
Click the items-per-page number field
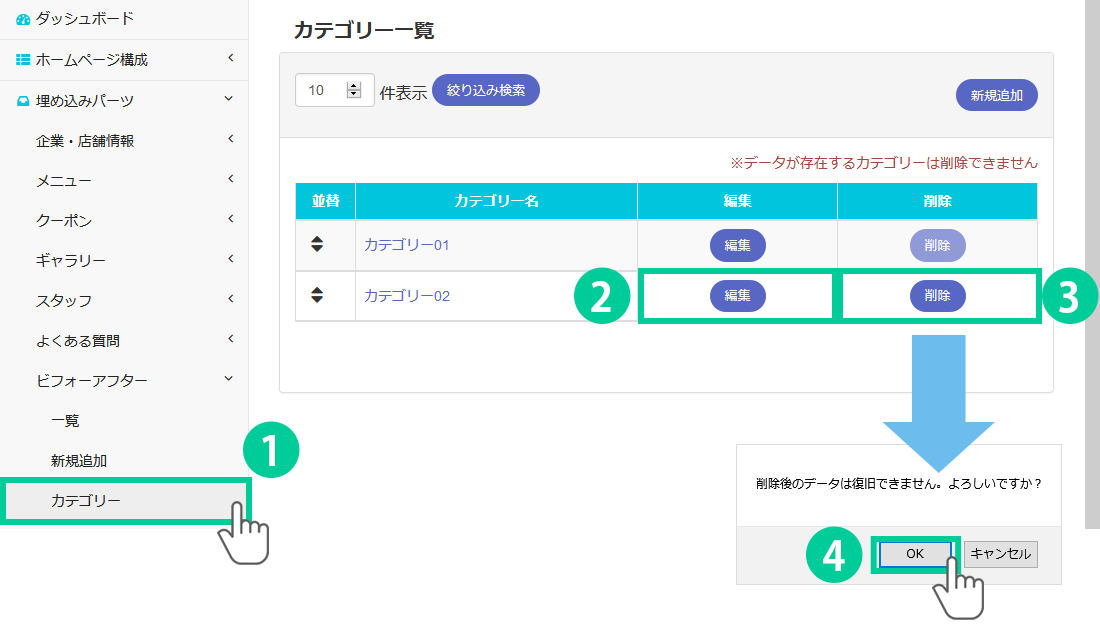tap(322, 90)
